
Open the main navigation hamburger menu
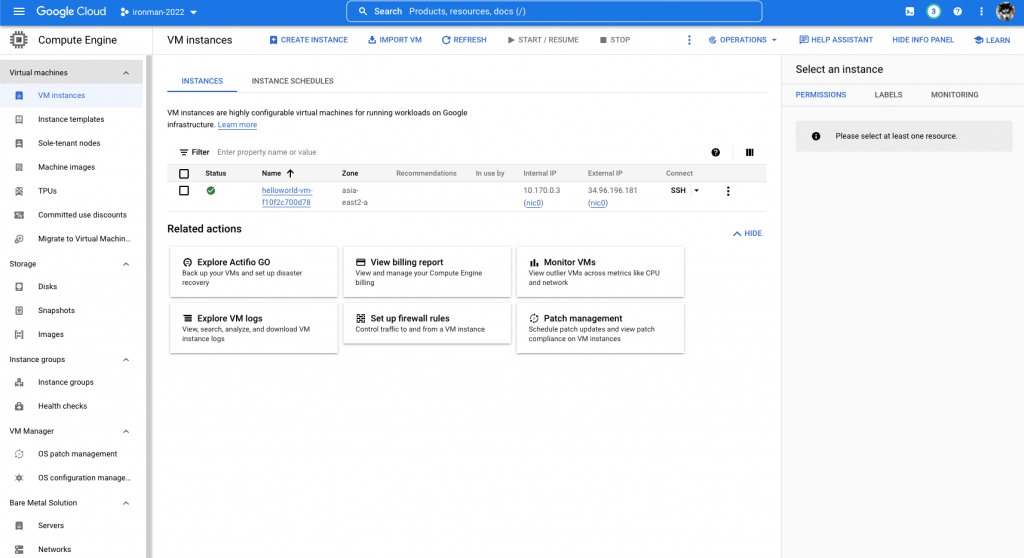point(19,11)
